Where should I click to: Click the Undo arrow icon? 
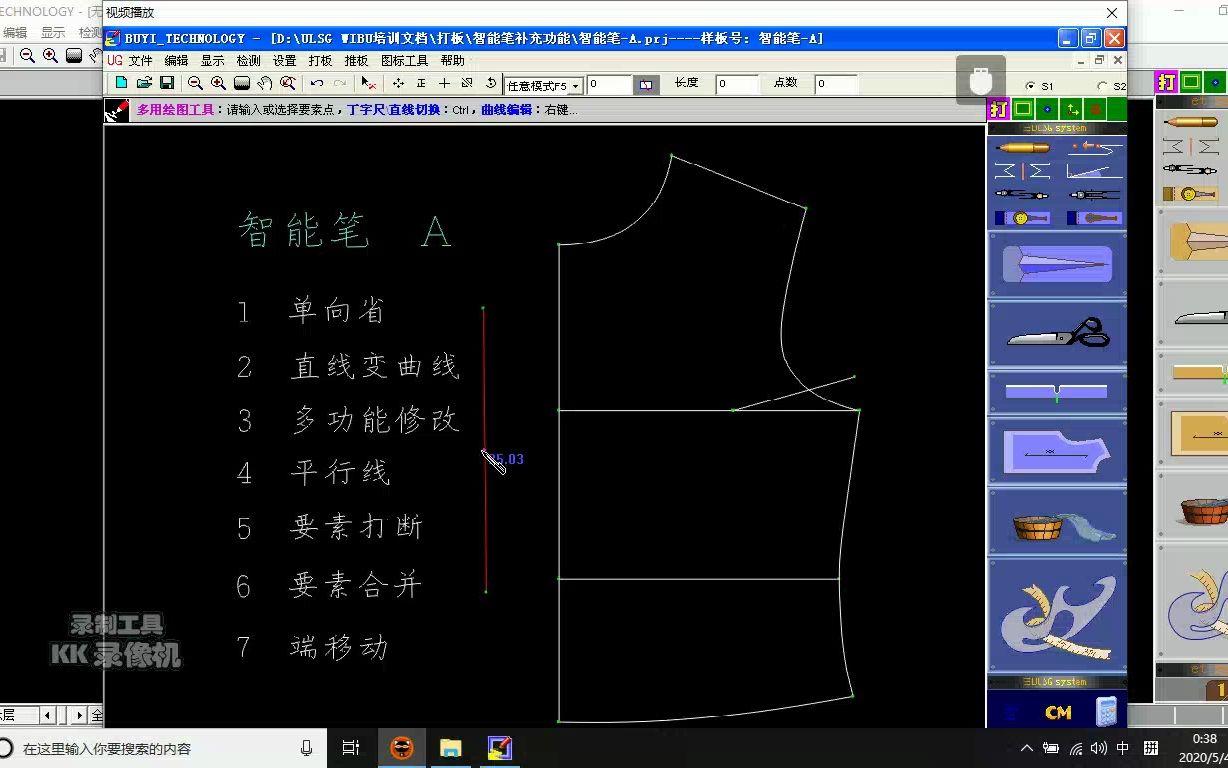[x=316, y=83]
